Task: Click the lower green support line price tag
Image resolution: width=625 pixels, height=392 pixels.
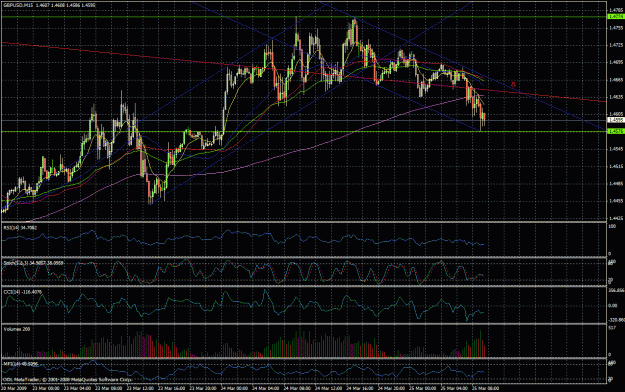Action: click(616, 131)
